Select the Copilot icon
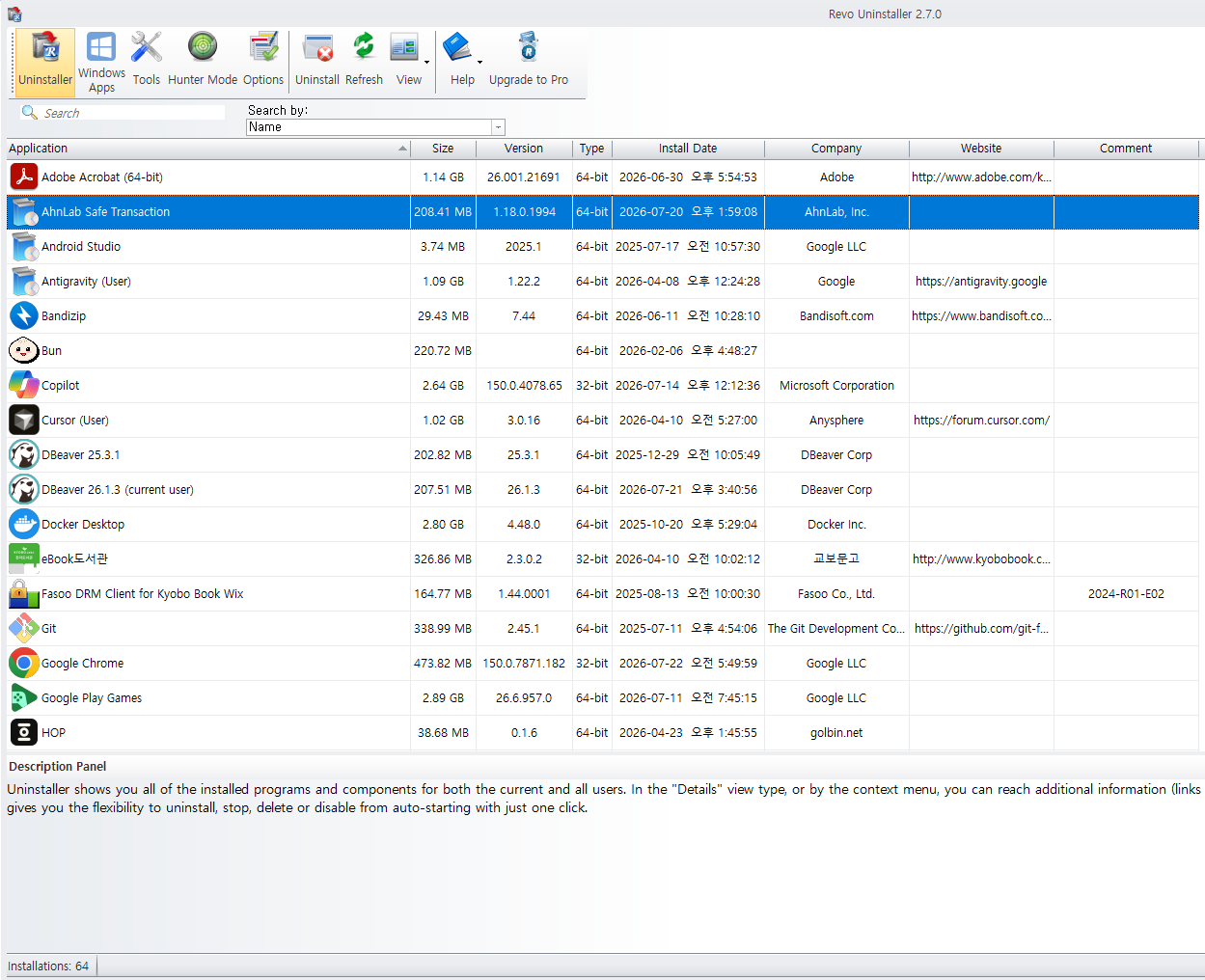Image resolution: width=1205 pixels, height=980 pixels. [x=24, y=385]
